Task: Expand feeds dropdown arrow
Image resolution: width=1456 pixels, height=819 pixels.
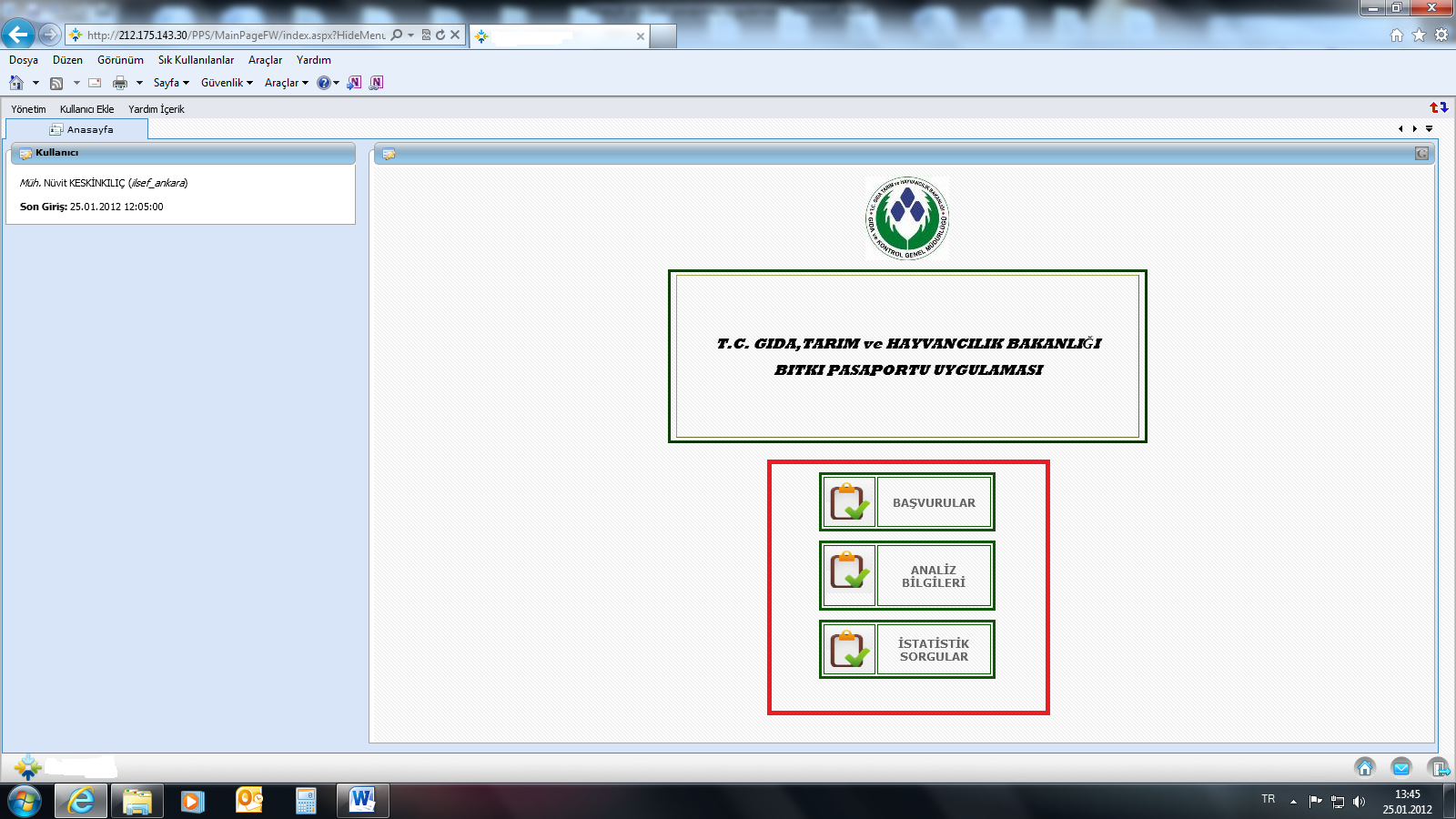Action: (76, 83)
